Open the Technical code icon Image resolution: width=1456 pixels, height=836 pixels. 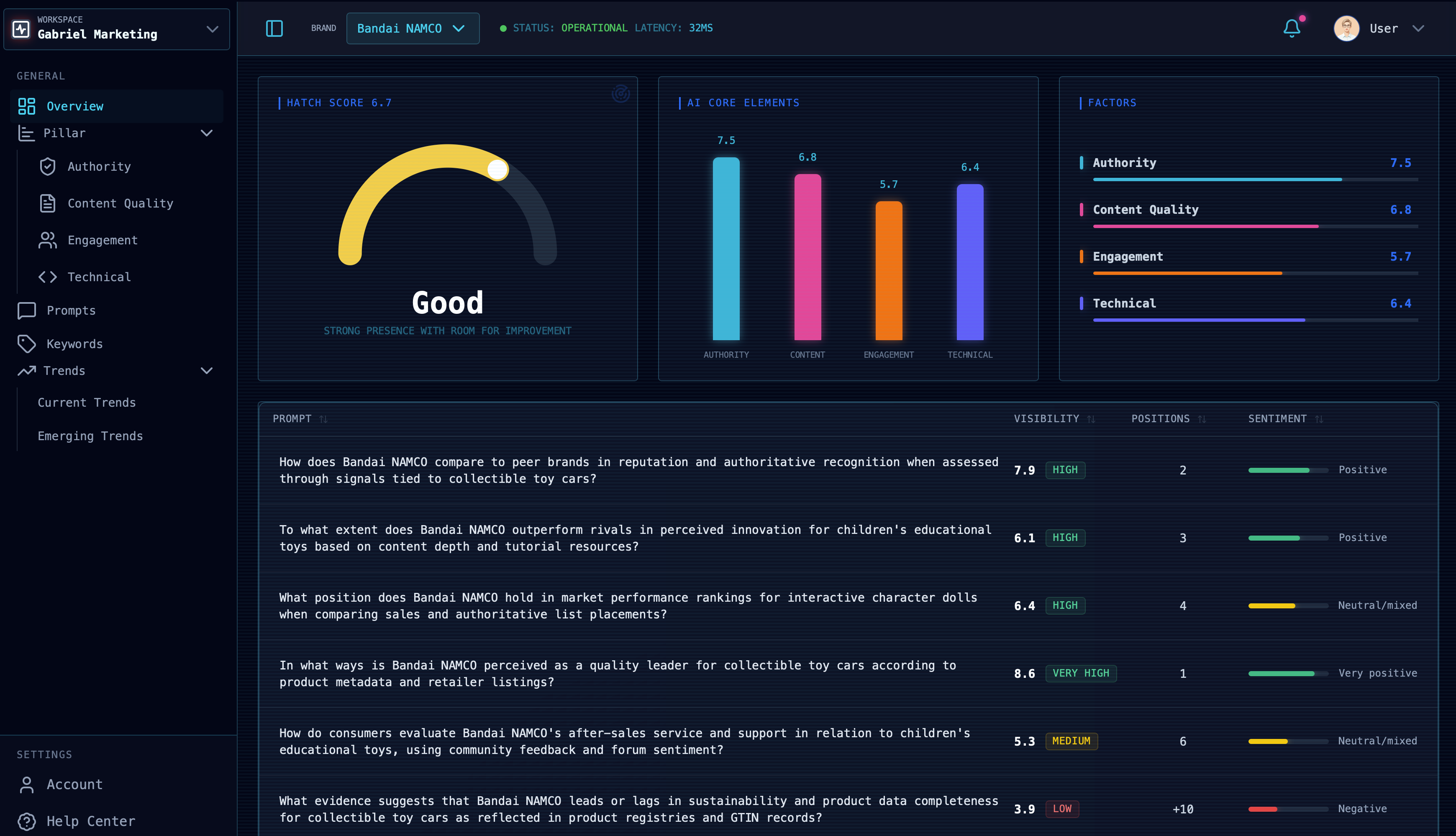(48, 277)
